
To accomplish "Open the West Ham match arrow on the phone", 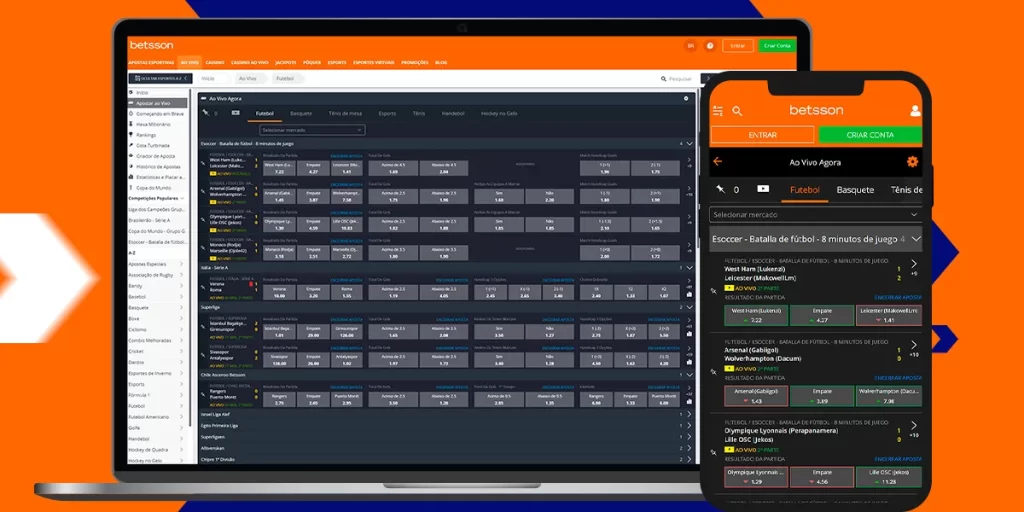I will (914, 264).
